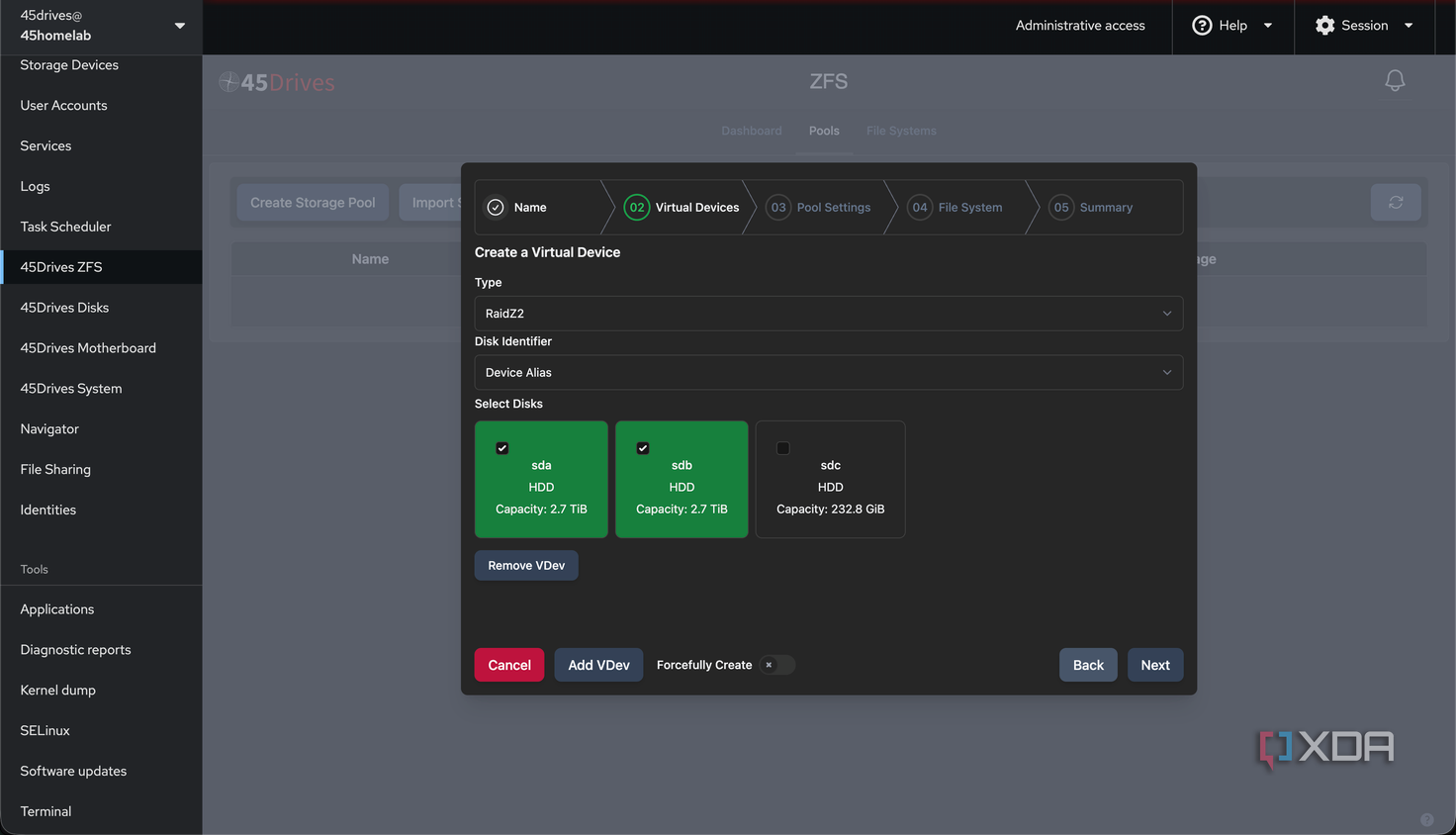Image resolution: width=1456 pixels, height=835 pixels.
Task: Select the sdc HDD disk card
Action: point(830,480)
